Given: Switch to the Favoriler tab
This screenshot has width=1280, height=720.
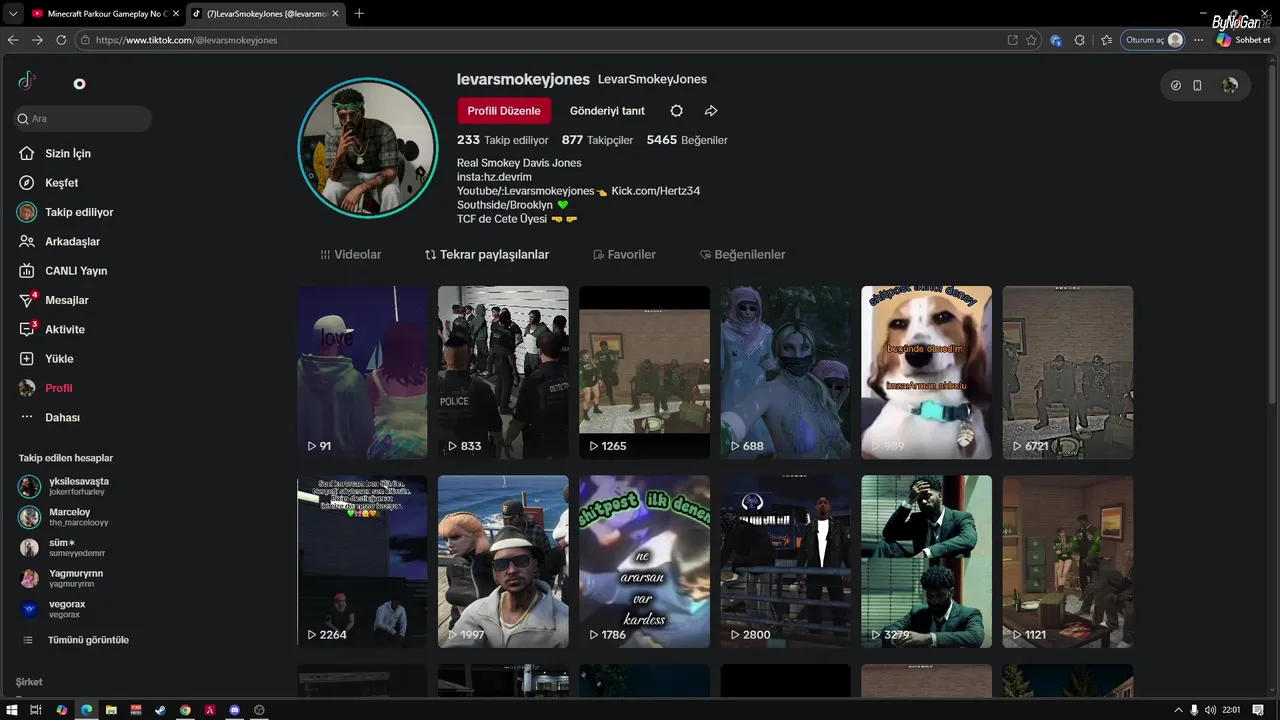Looking at the screenshot, I should click(624, 255).
